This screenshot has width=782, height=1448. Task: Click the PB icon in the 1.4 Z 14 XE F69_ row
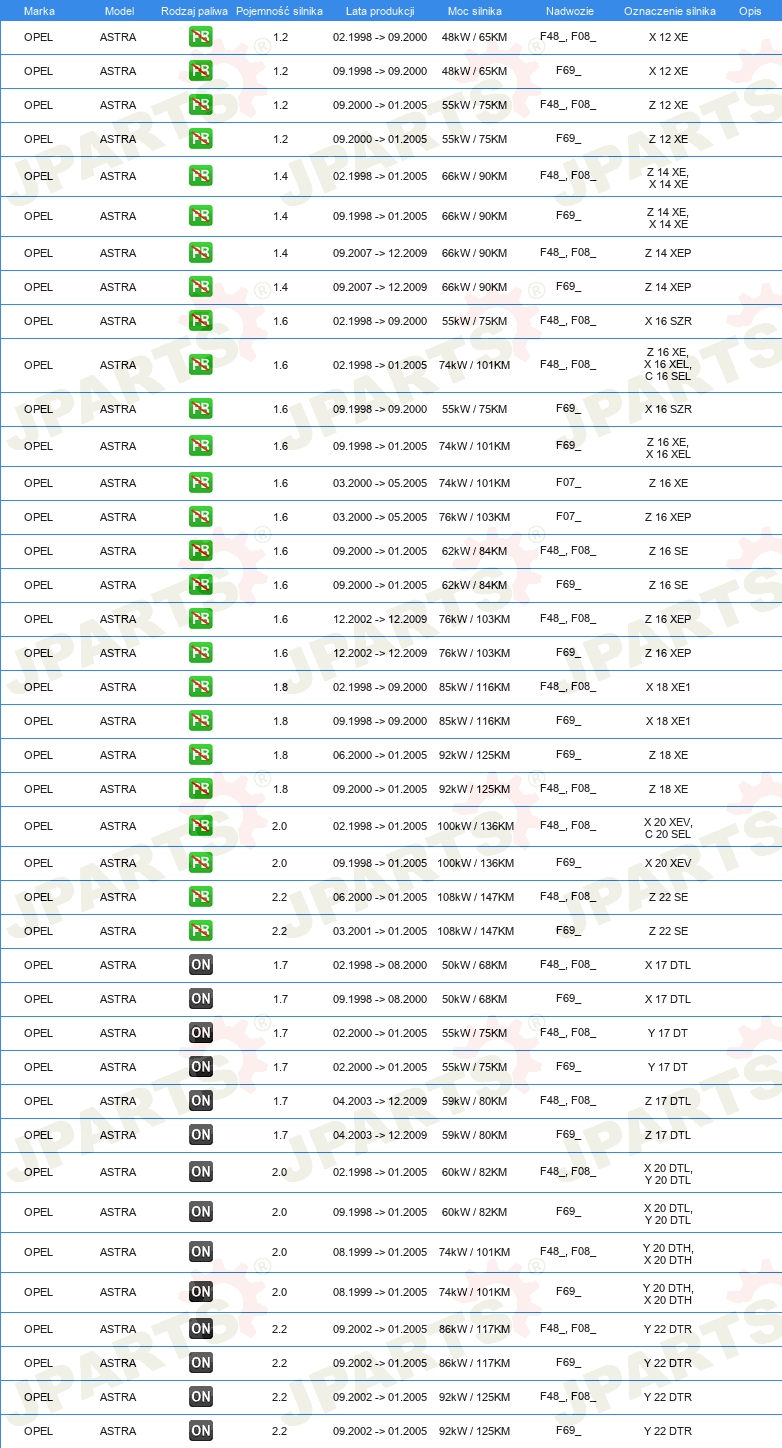(201, 216)
